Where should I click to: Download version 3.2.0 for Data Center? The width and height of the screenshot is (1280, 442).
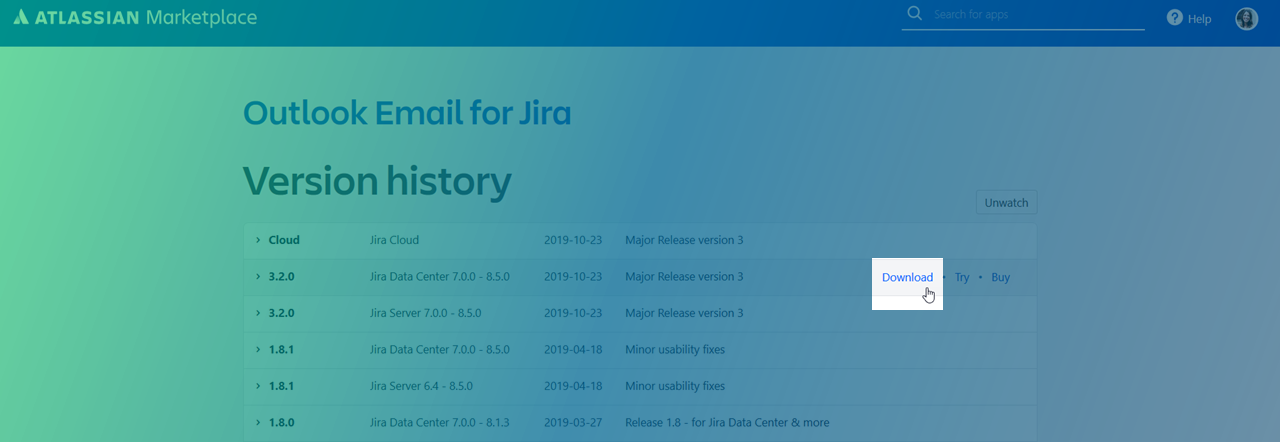coord(907,277)
